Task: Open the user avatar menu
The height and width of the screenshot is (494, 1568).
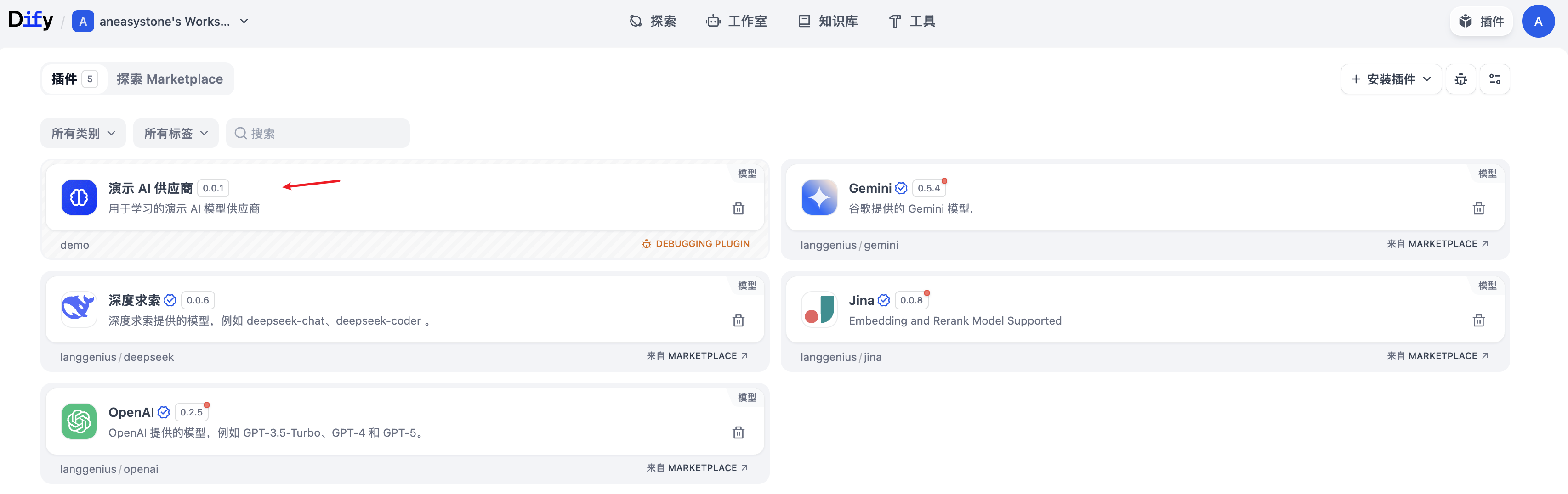Action: [x=1538, y=21]
